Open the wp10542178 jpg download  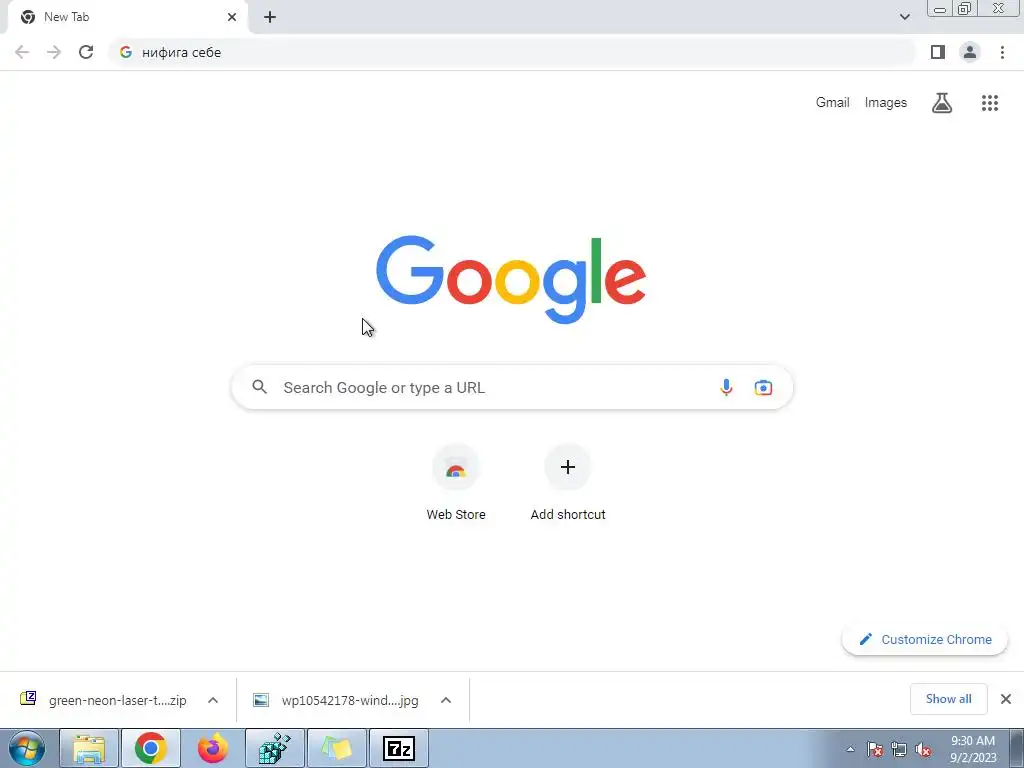point(336,700)
